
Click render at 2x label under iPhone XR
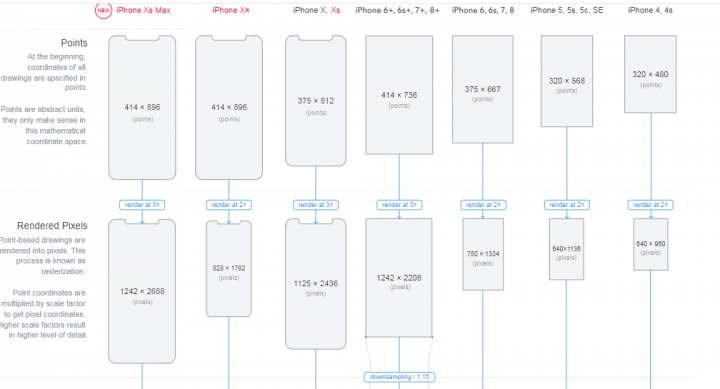[x=229, y=205]
